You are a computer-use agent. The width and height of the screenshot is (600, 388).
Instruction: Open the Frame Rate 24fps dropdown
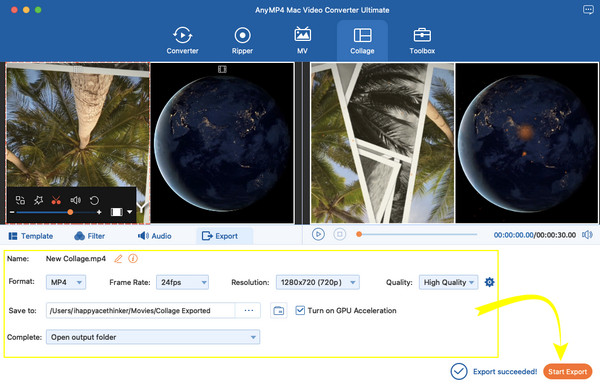(x=183, y=282)
